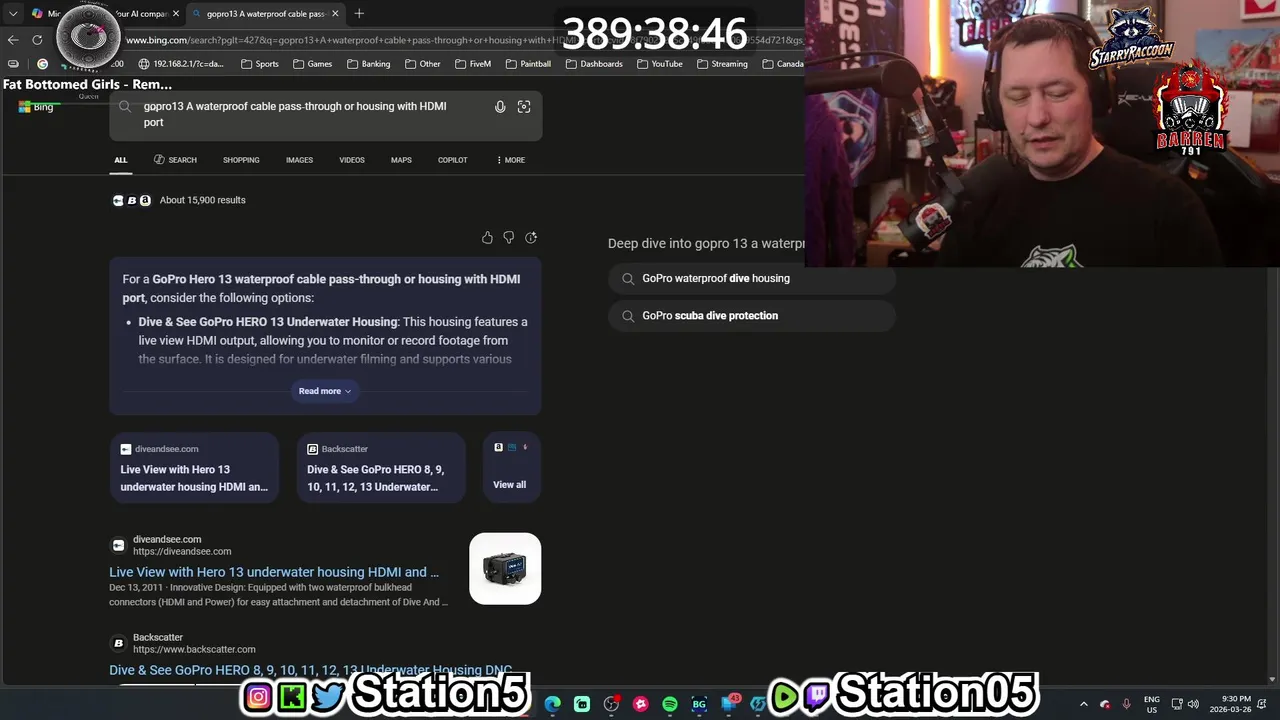Open the YouTube bookmarks folder
Screen dimensions: 1280x720
[x=659, y=64]
